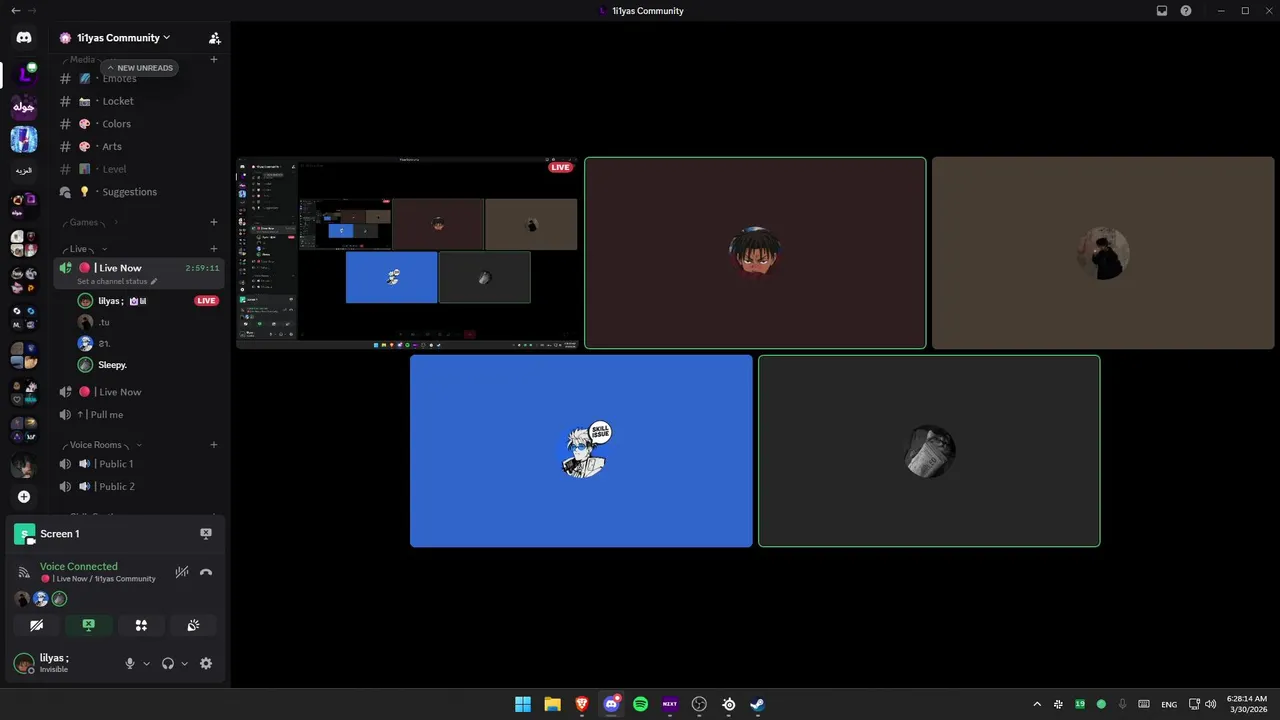Collapse the Live category

pos(85,249)
